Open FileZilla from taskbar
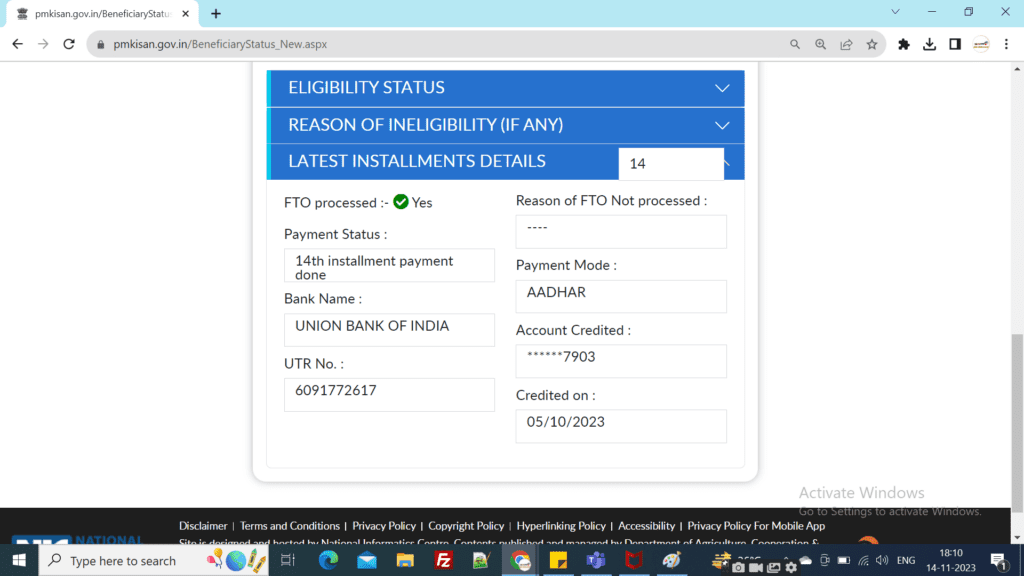 pyautogui.click(x=443, y=560)
